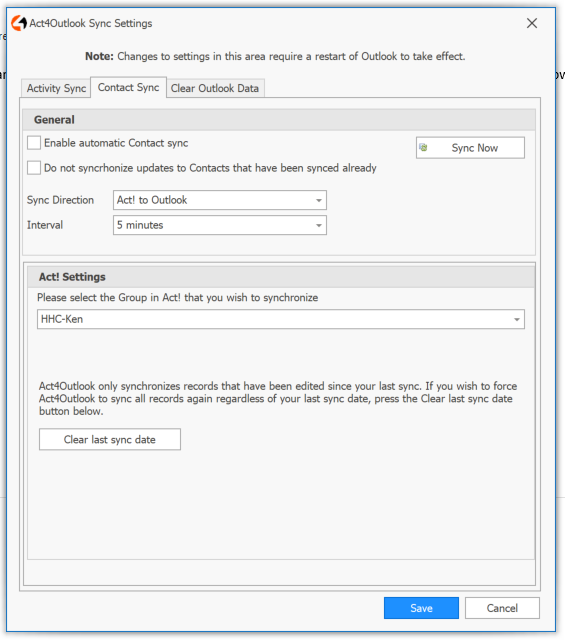Switch to the Activity Sync tab
Image resolution: width=565 pixels, height=643 pixels.
tap(56, 88)
